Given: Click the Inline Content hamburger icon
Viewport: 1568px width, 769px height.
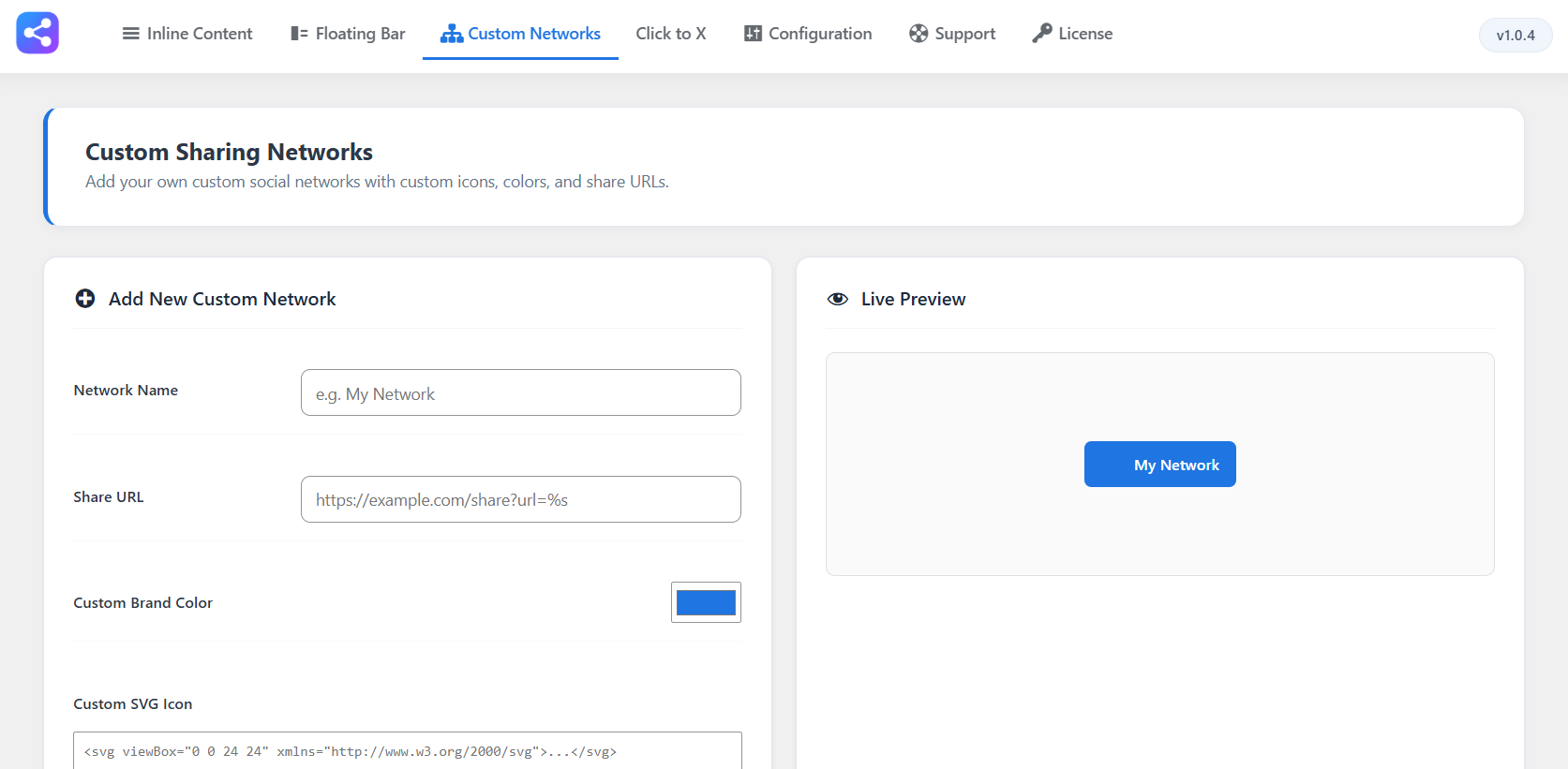Looking at the screenshot, I should click(131, 34).
